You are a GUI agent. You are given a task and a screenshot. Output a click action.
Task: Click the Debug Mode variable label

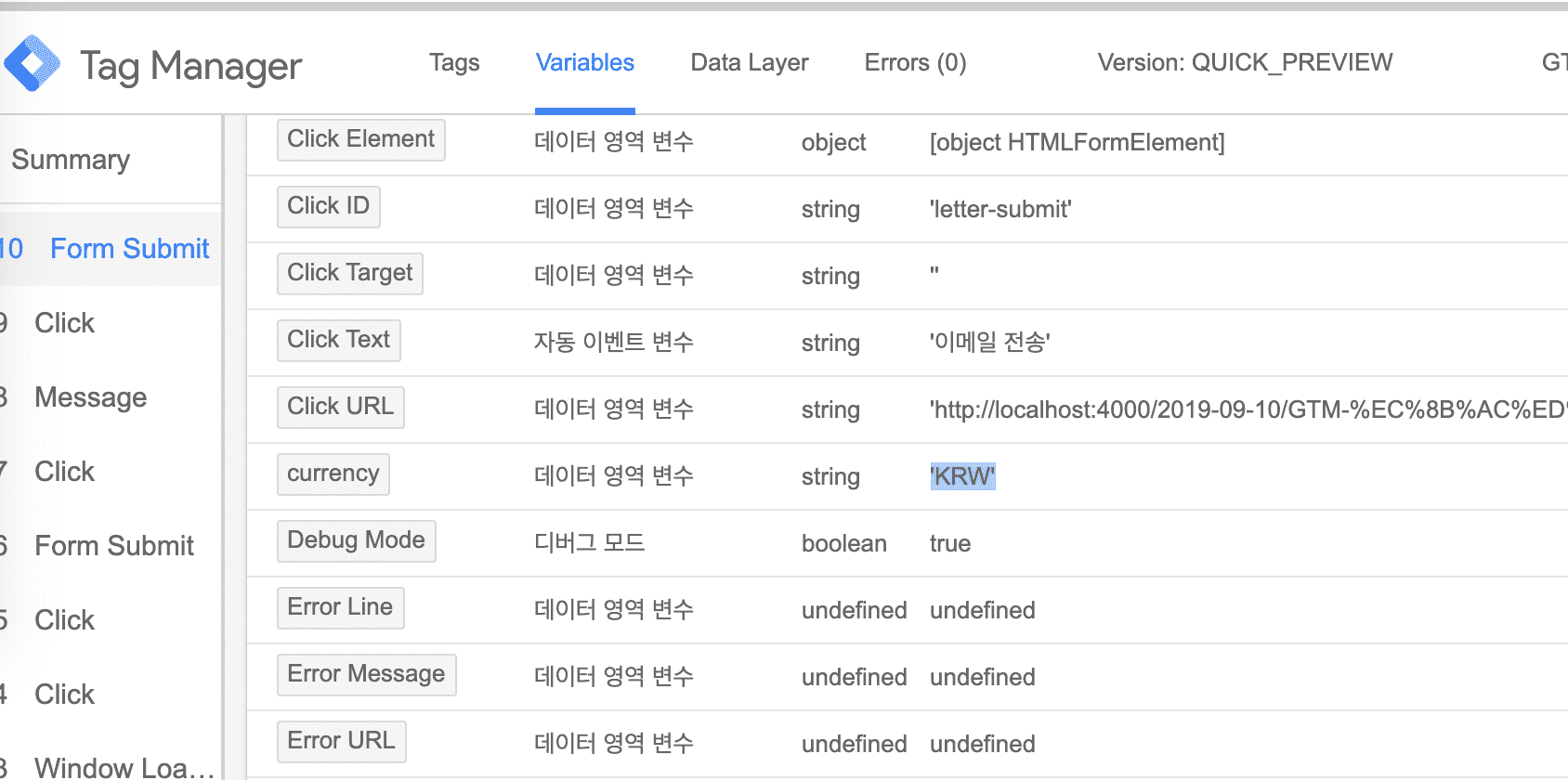point(356,540)
